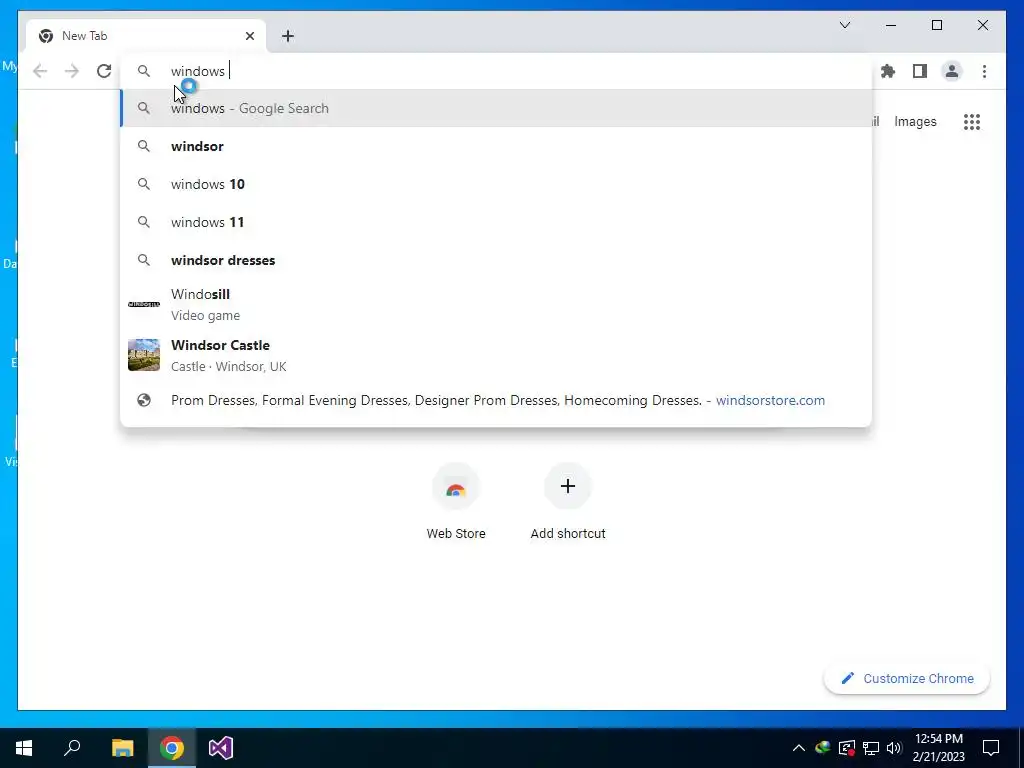Click search icon next to 'windows 11'
1024x768 pixels.
click(144, 222)
